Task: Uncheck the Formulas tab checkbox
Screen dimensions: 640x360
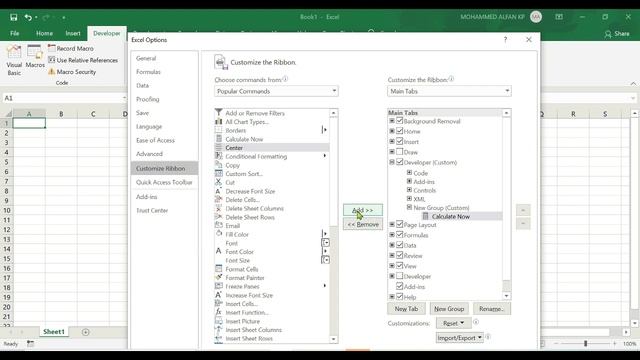Action: [x=400, y=235]
